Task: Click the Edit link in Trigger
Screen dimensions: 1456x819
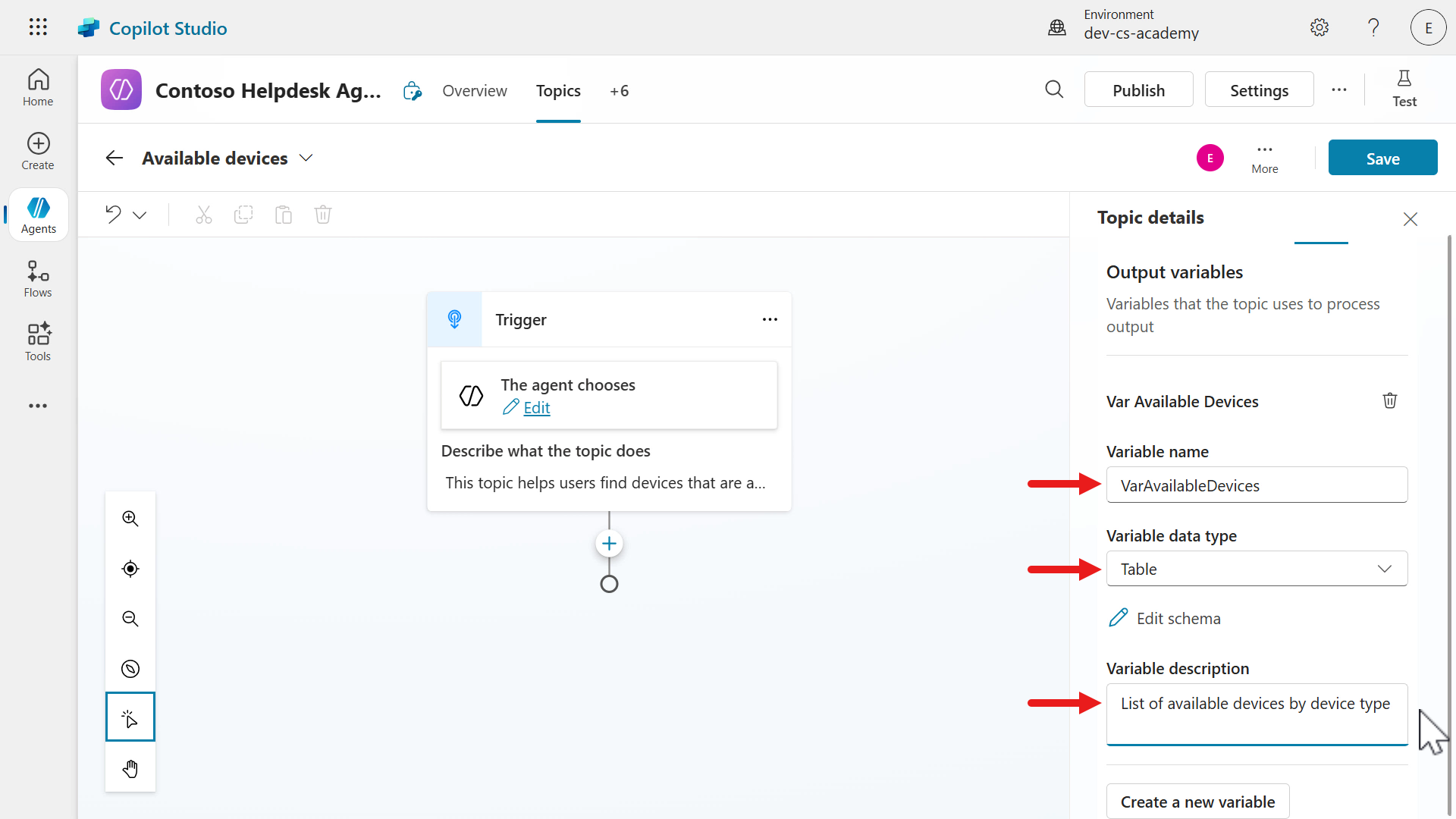Action: point(536,408)
